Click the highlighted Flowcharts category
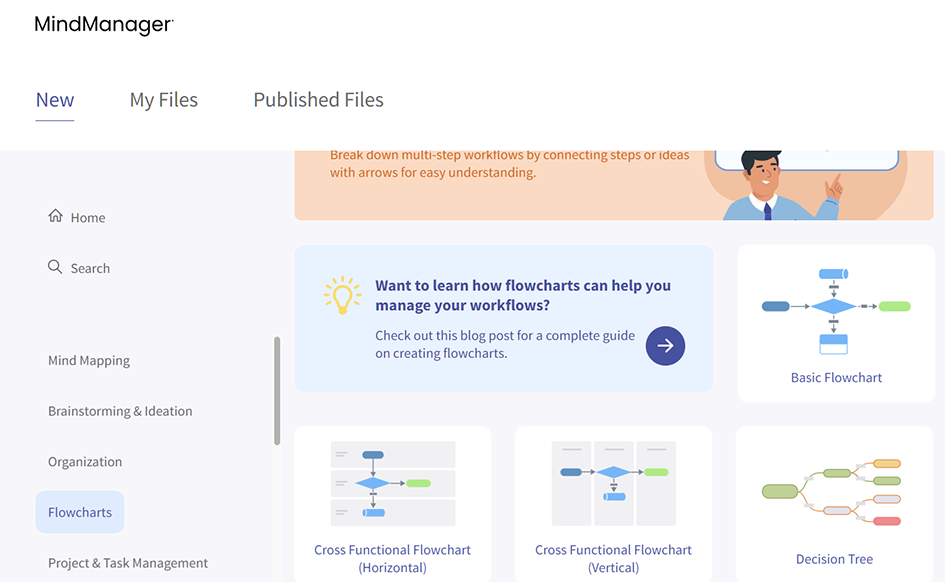Screen dimensions: 945x582 click(x=80, y=512)
